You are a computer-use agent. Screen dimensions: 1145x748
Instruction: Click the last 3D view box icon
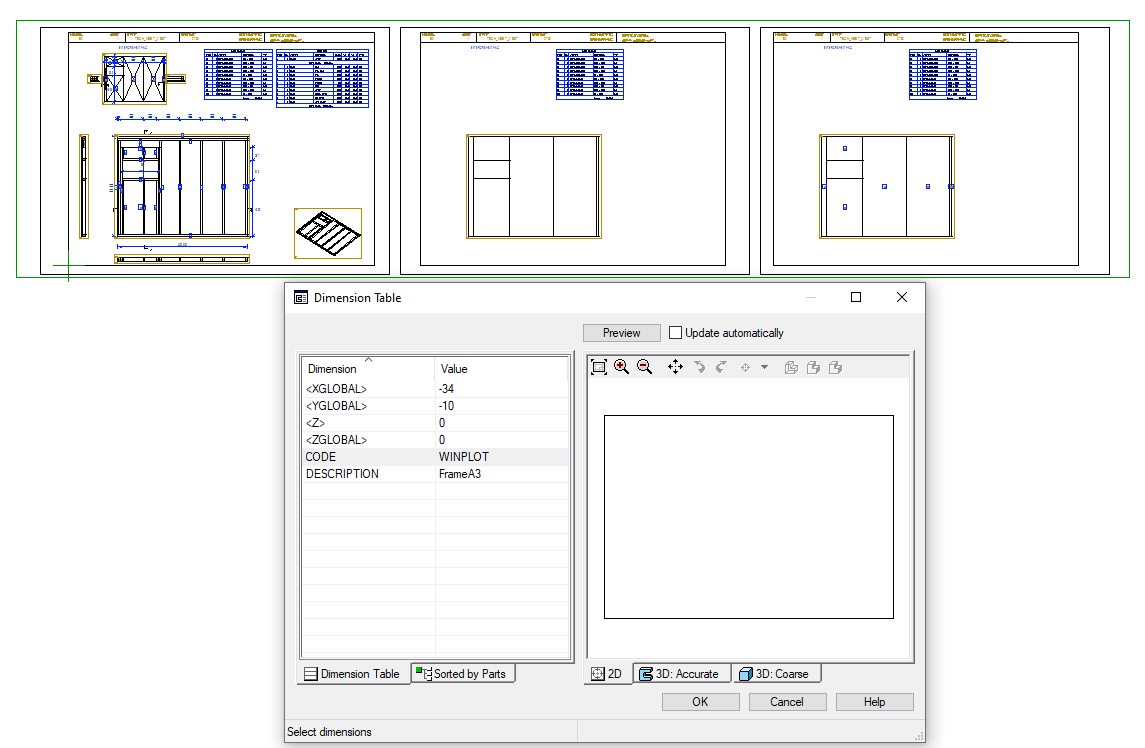(835, 367)
